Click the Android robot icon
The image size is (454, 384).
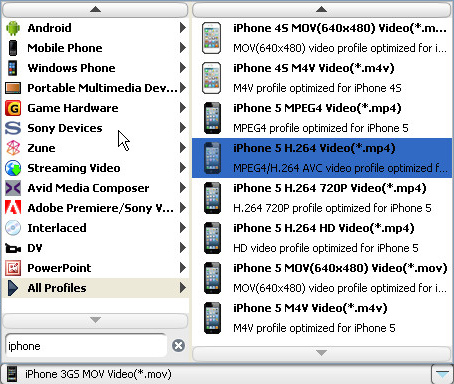tap(13, 28)
